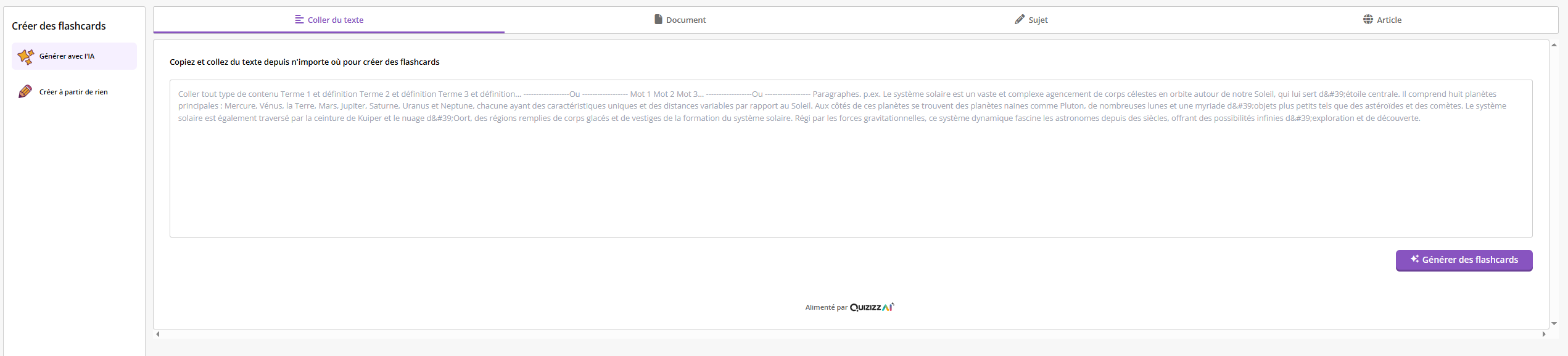This screenshot has width=1568, height=356.
Task: Focus the paste text content area
Action: click(851, 159)
